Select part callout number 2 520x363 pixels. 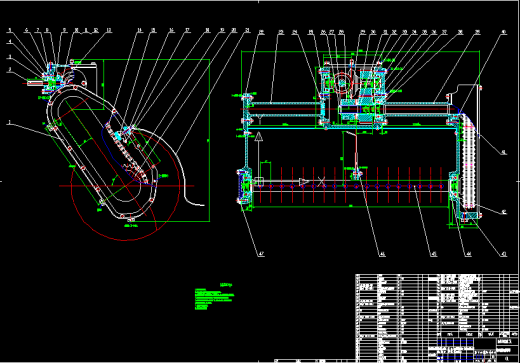pos(10,69)
